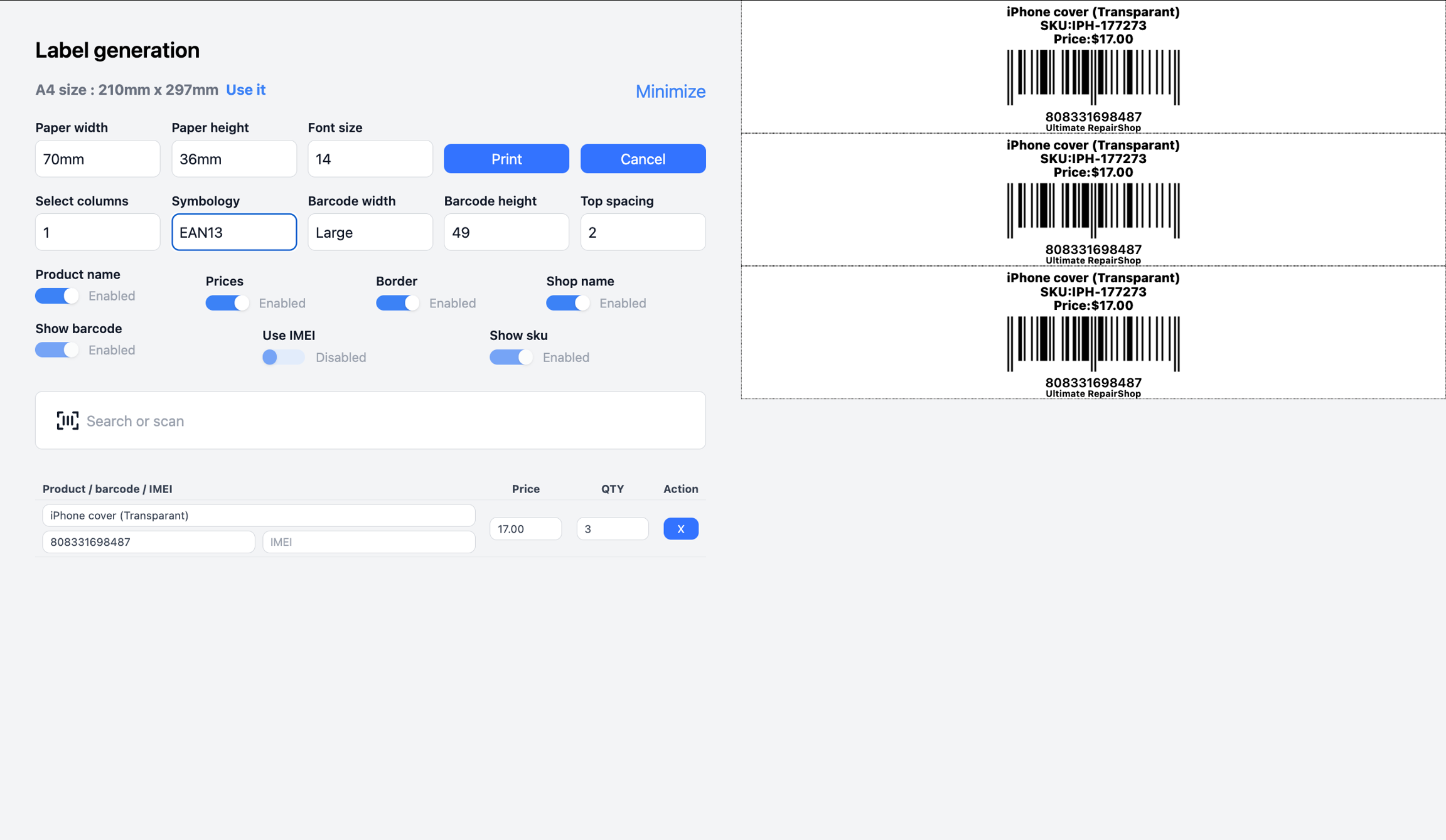Enable the Use IMEI toggle
1446x840 pixels.
click(x=283, y=357)
